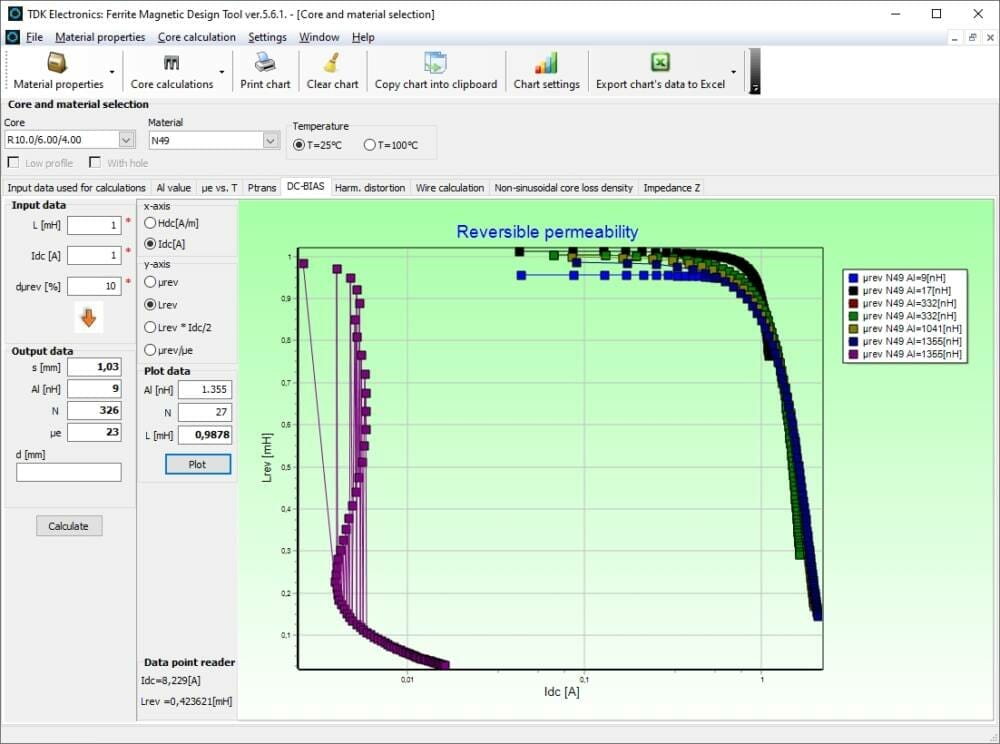Viewport: 1000px width, 744px height.
Task: Click the Calculate button
Action: point(68,525)
